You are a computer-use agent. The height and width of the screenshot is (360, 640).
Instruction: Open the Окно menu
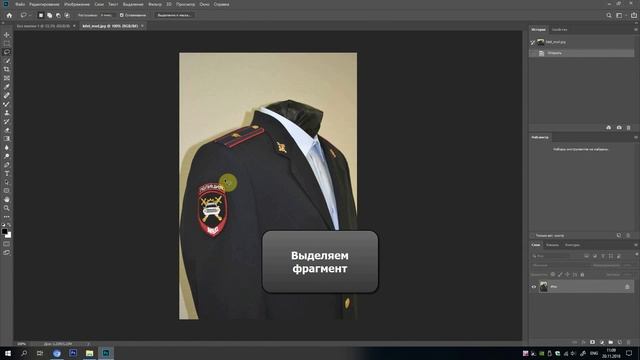(204, 4)
